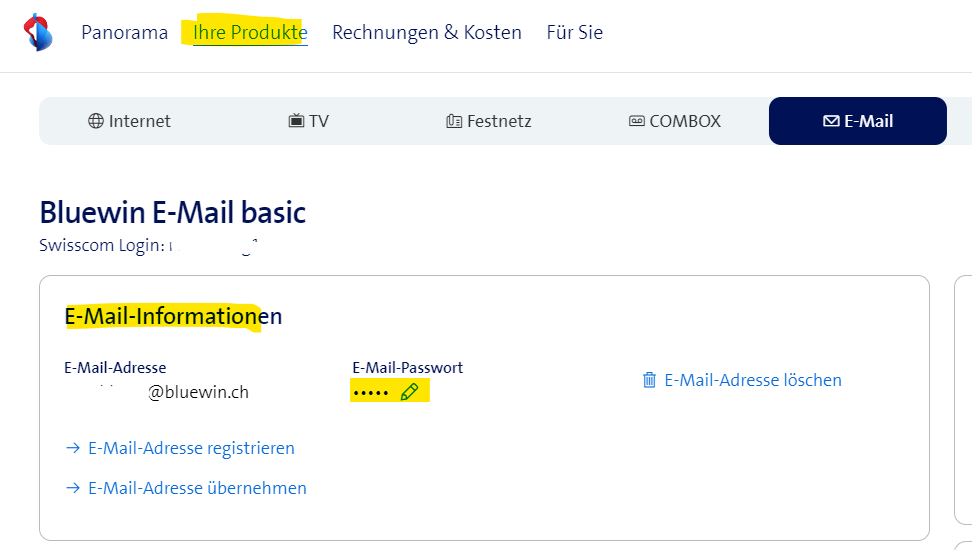972x550 pixels.
Task: Click the Bluewin E-Mail basic heading
Action: (x=172, y=213)
